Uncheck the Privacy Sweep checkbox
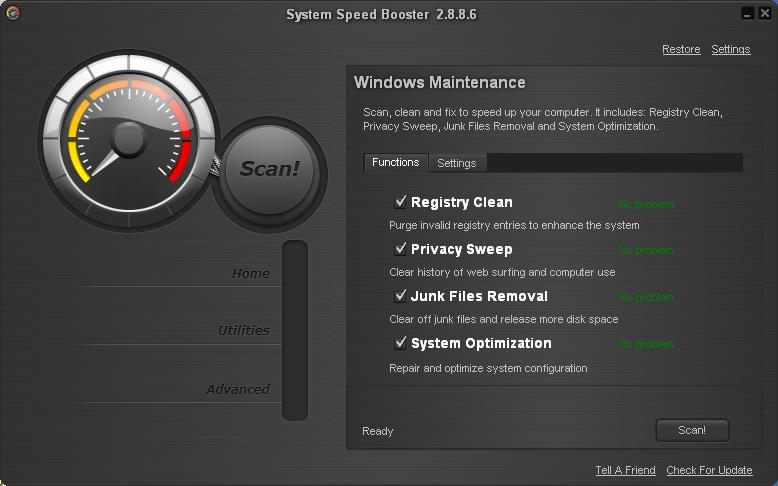778x486 pixels. pos(400,248)
